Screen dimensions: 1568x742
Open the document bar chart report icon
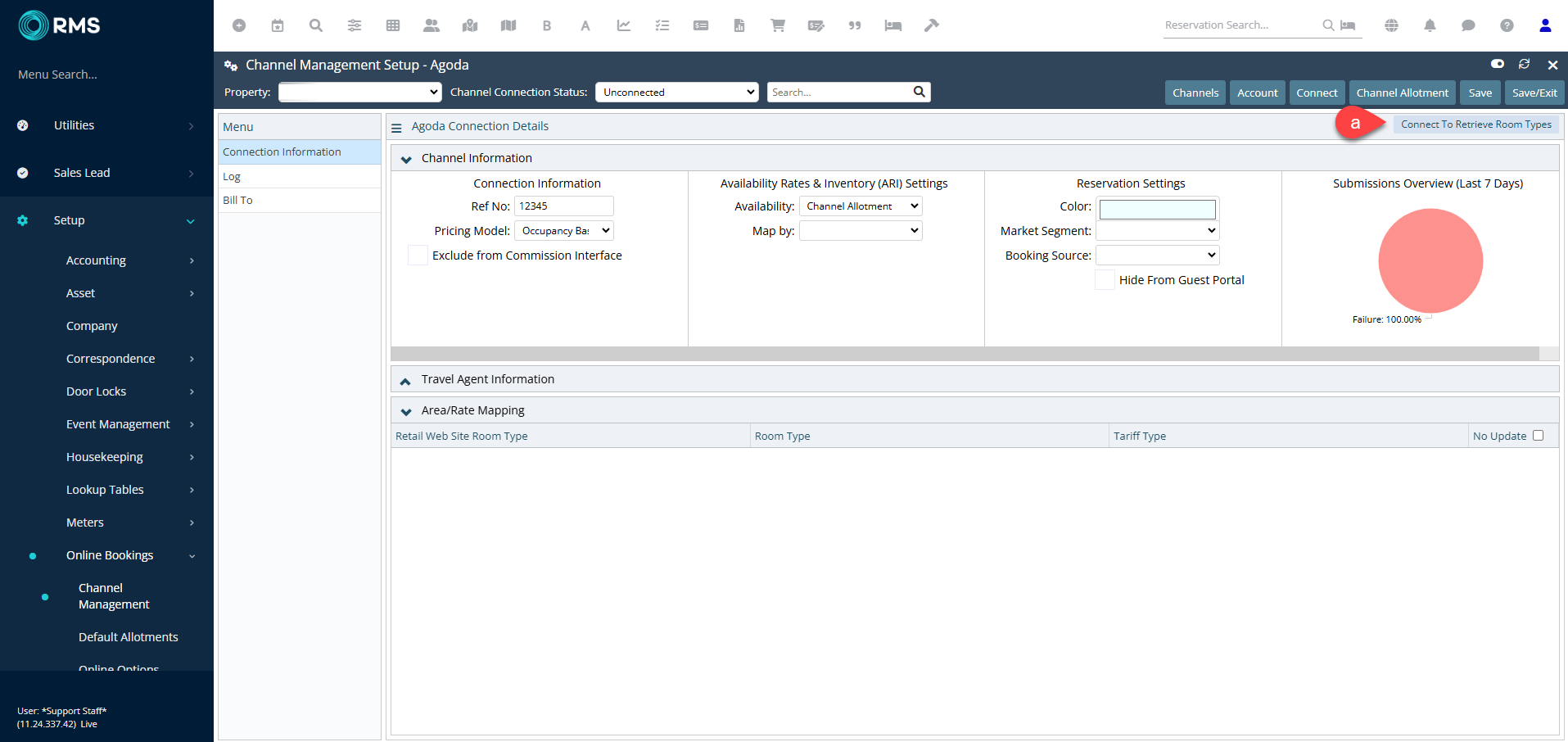(739, 25)
